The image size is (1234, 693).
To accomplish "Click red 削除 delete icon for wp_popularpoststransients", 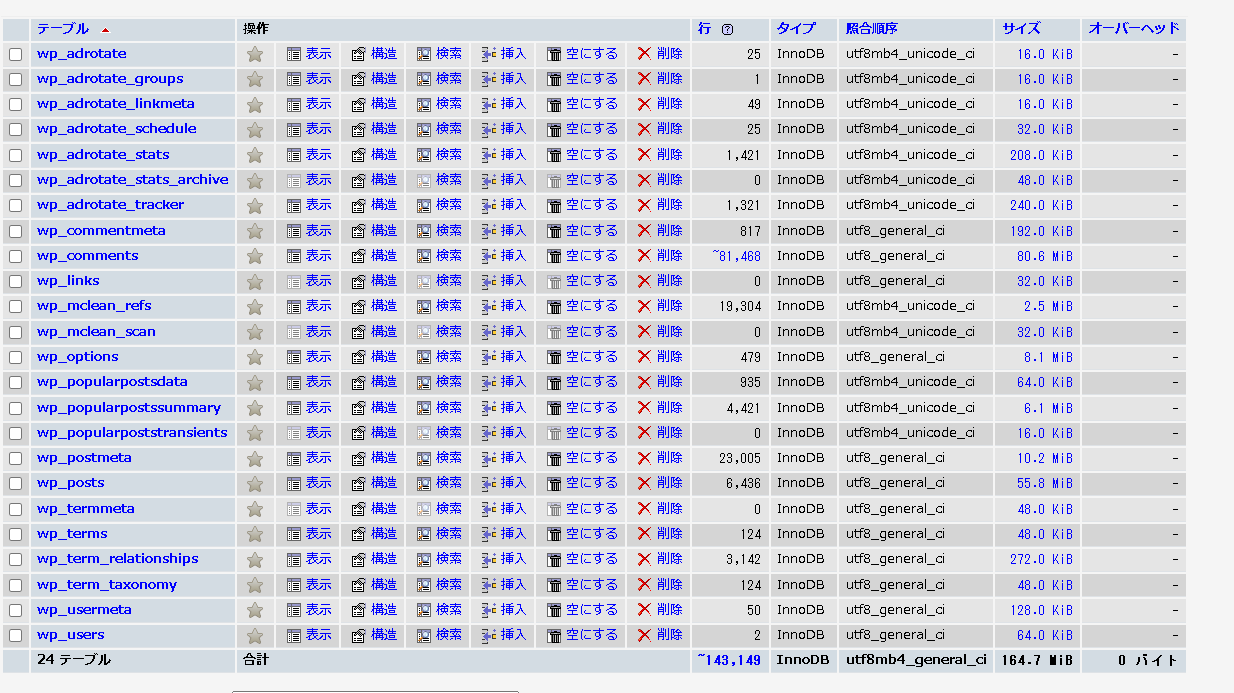I will [x=645, y=433].
